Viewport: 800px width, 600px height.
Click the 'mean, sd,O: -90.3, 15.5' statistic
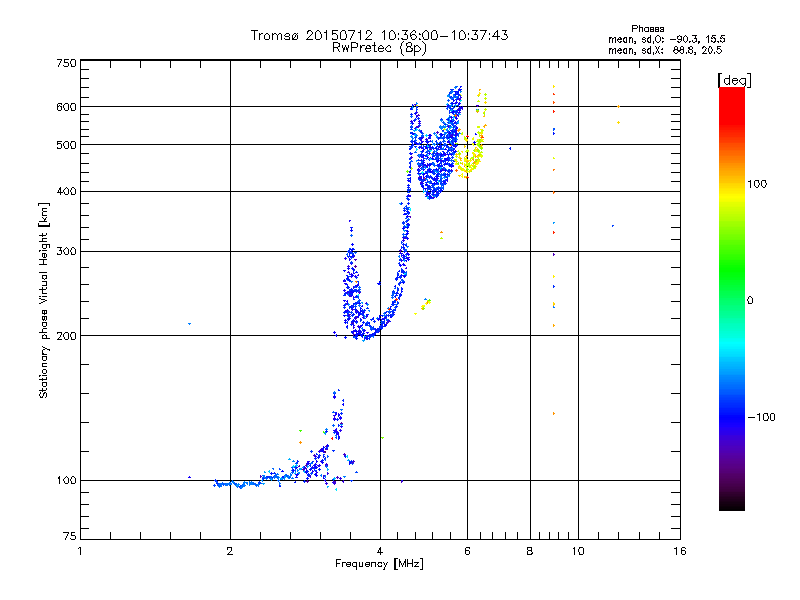(667, 39)
